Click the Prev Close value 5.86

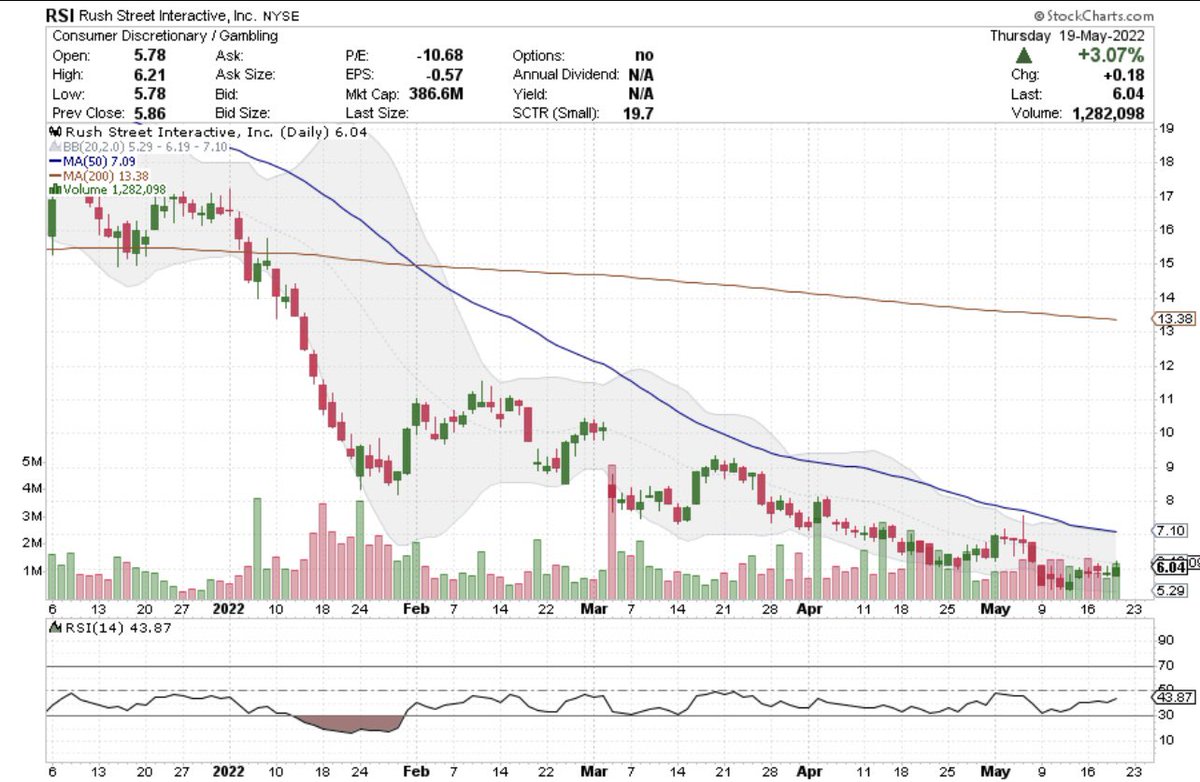point(149,113)
